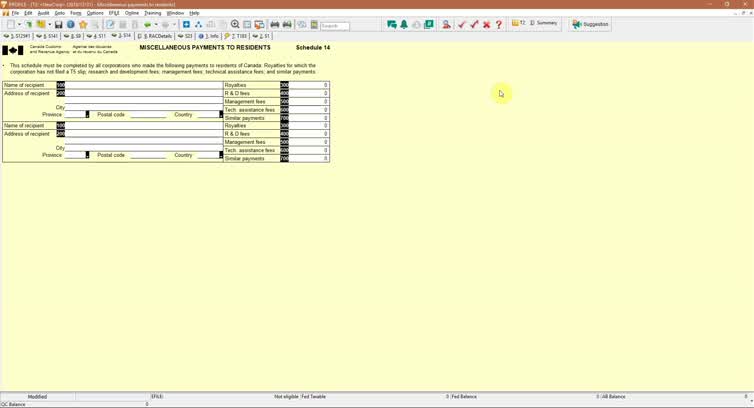This screenshot has height=408, width=754.
Task: Click the zoom magnifier icon
Action: pyautogui.click(x=235, y=25)
